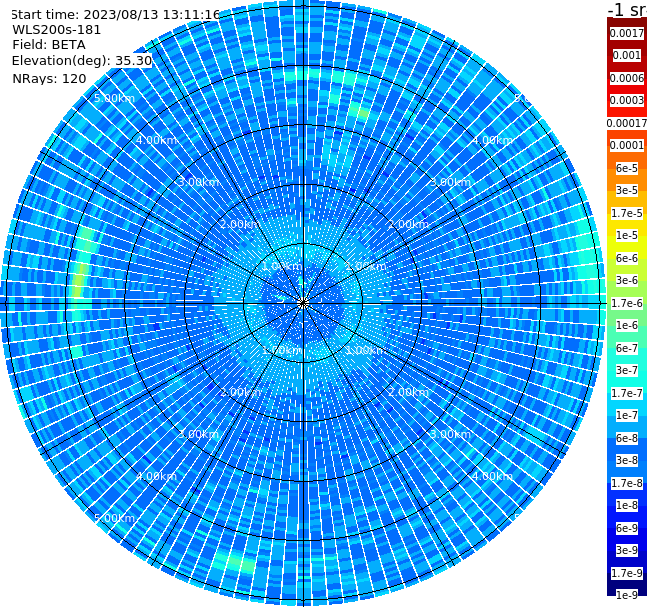The image size is (647, 607).
Task: Click the 0.0001 colorbar value
Action: (627, 145)
